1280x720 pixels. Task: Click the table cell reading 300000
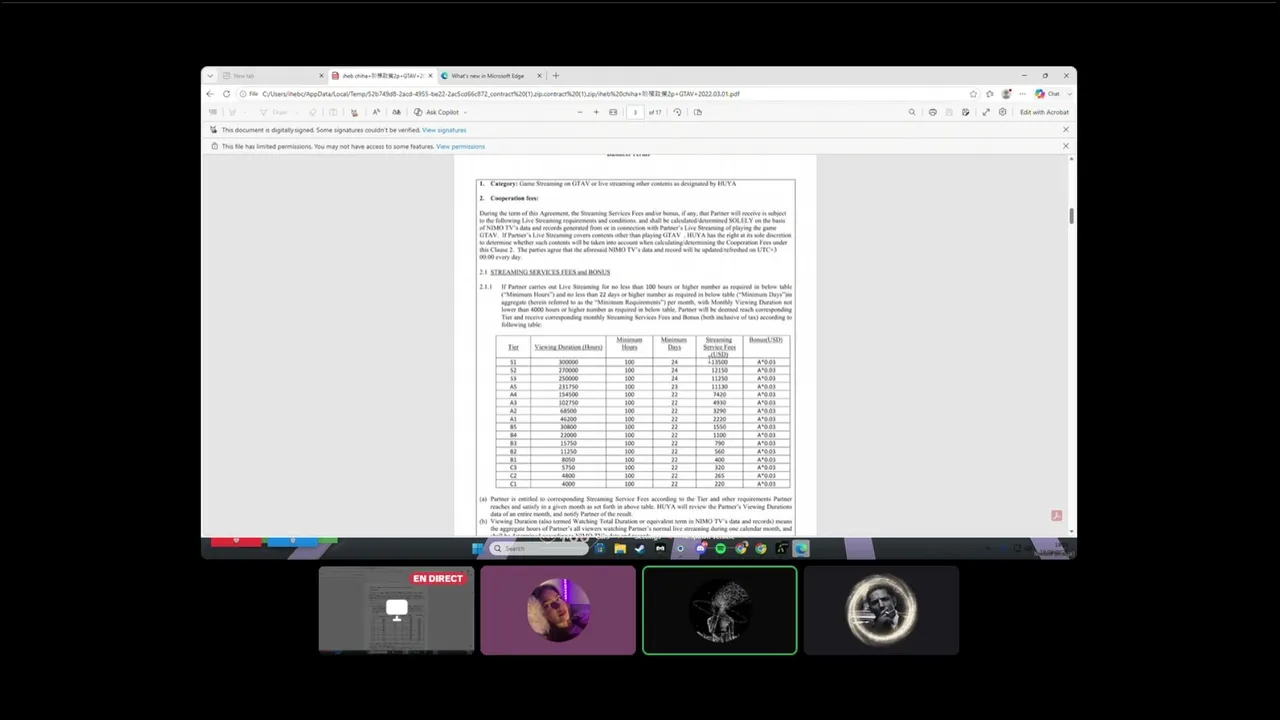click(x=568, y=362)
